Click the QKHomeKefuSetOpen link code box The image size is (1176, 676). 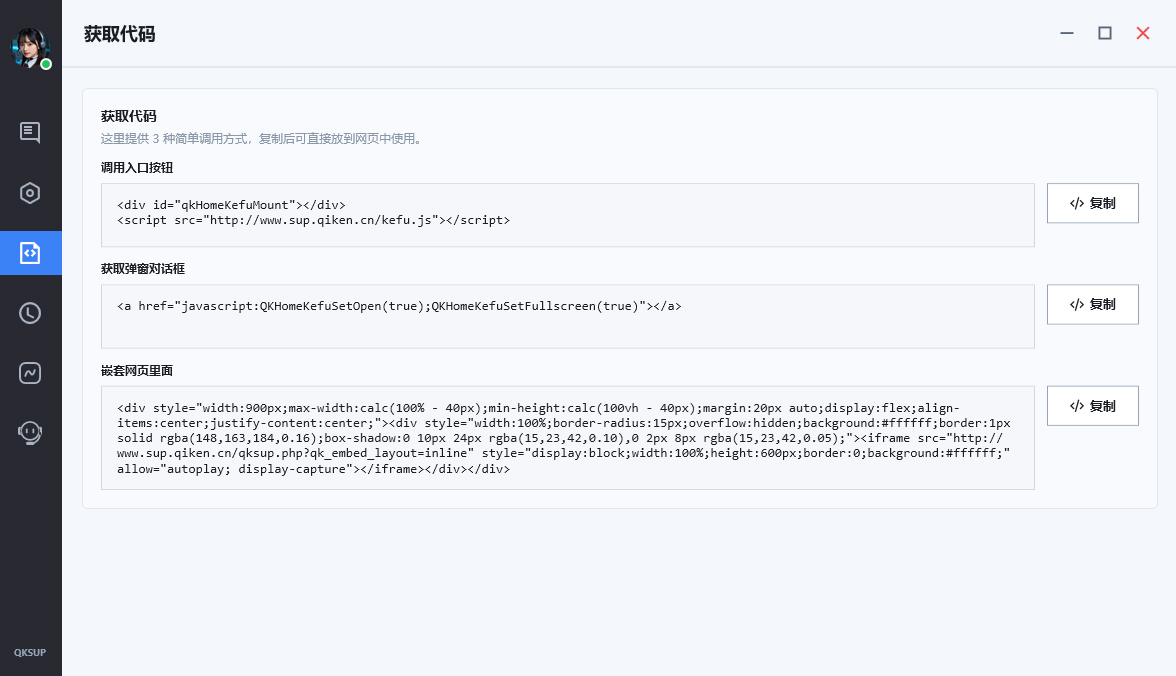point(568,316)
